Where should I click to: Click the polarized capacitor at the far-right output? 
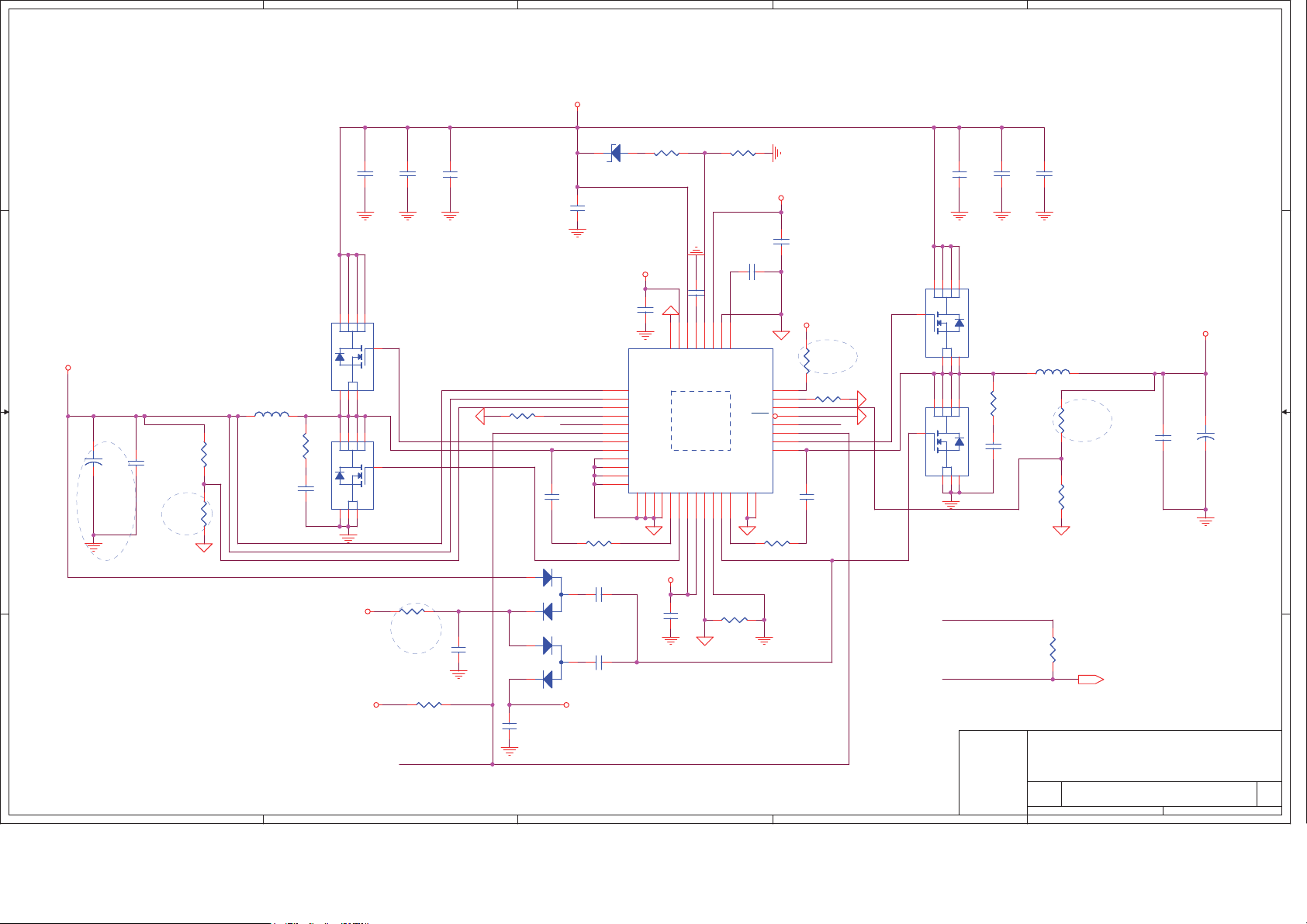tap(1205, 436)
